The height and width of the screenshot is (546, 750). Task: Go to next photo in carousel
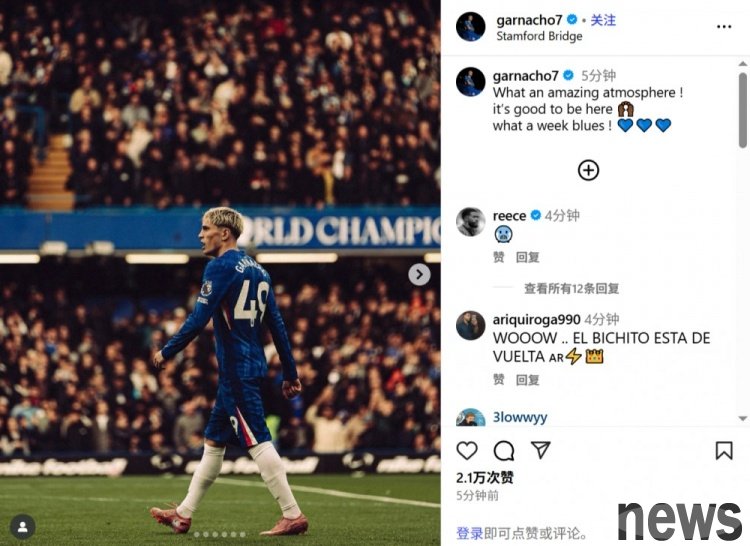pyautogui.click(x=419, y=274)
